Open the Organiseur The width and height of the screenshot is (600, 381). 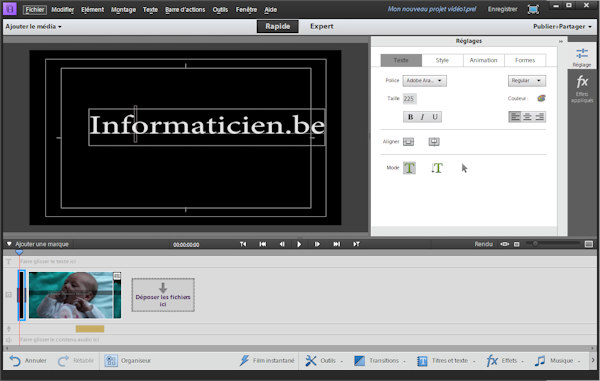[x=128, y=361]
